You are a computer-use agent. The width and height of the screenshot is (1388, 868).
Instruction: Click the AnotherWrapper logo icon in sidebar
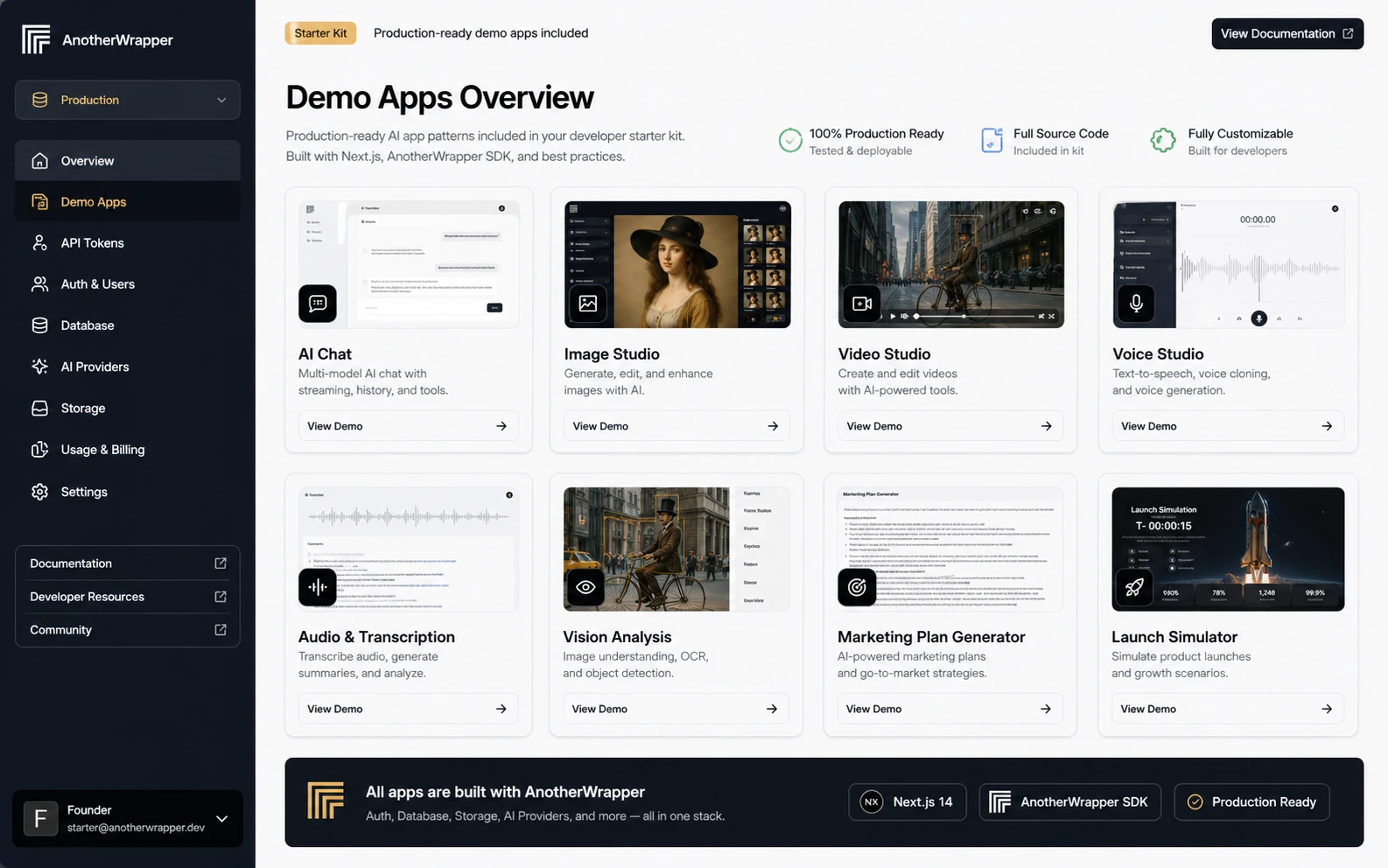(x=36, y=39)
